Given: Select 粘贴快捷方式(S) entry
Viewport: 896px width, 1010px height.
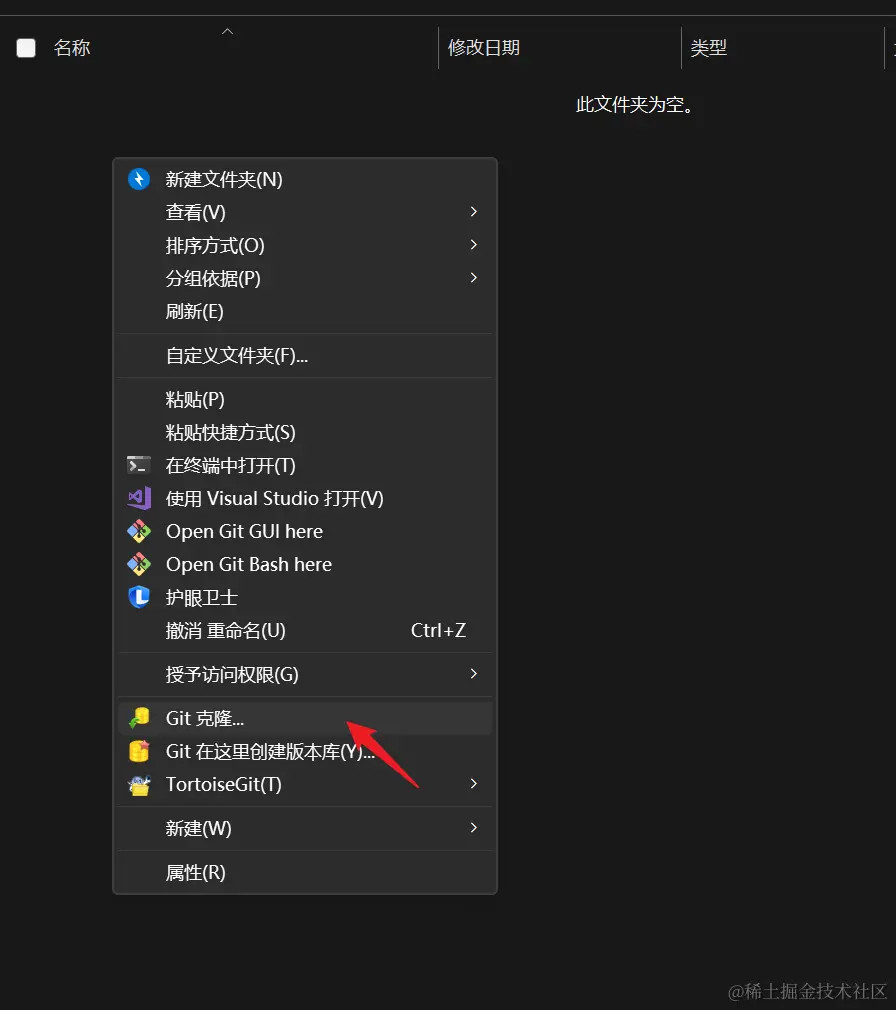Looking at the screenshot, I should (305, 432).
